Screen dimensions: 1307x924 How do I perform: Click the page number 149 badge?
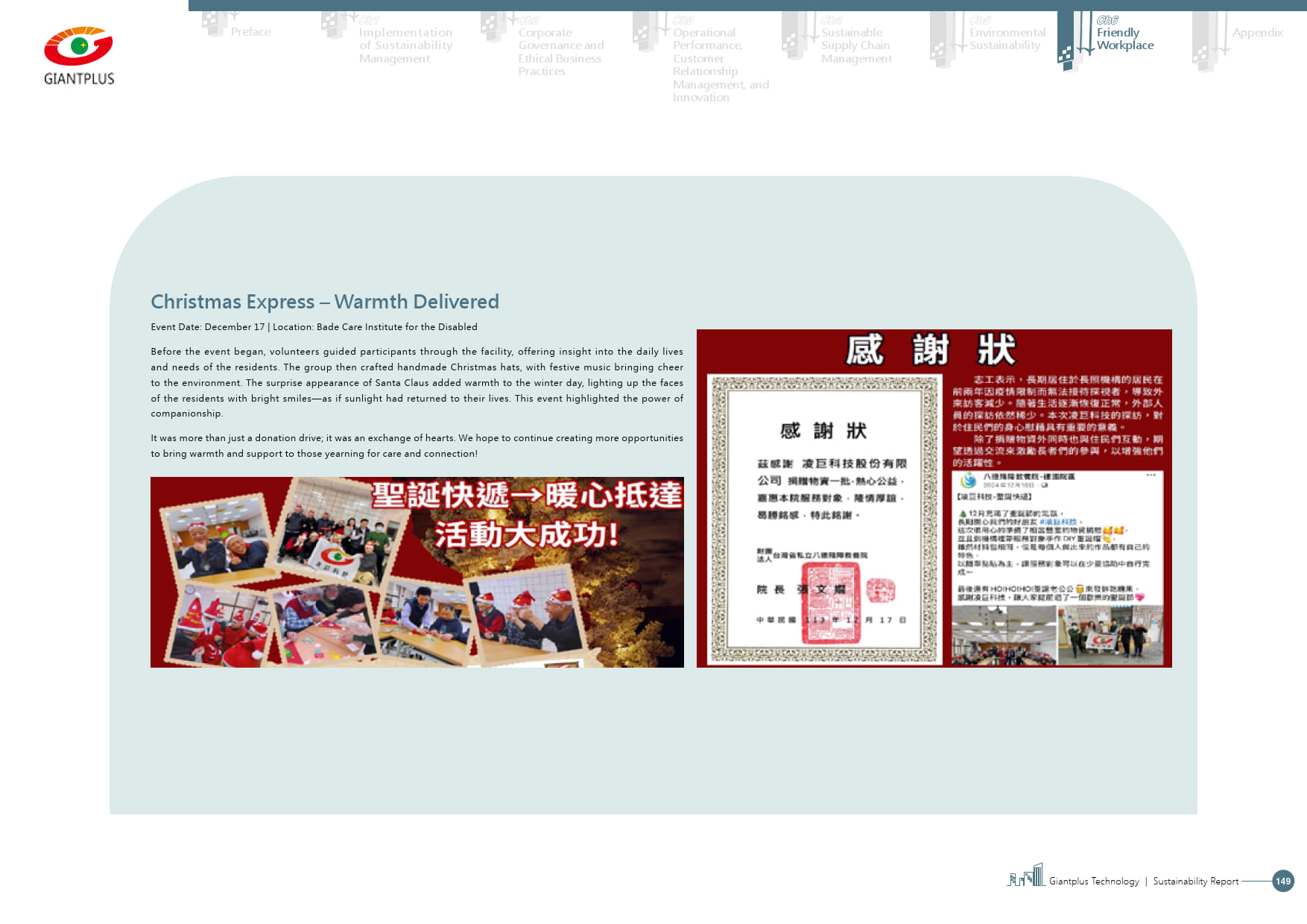coord(1282,881)
